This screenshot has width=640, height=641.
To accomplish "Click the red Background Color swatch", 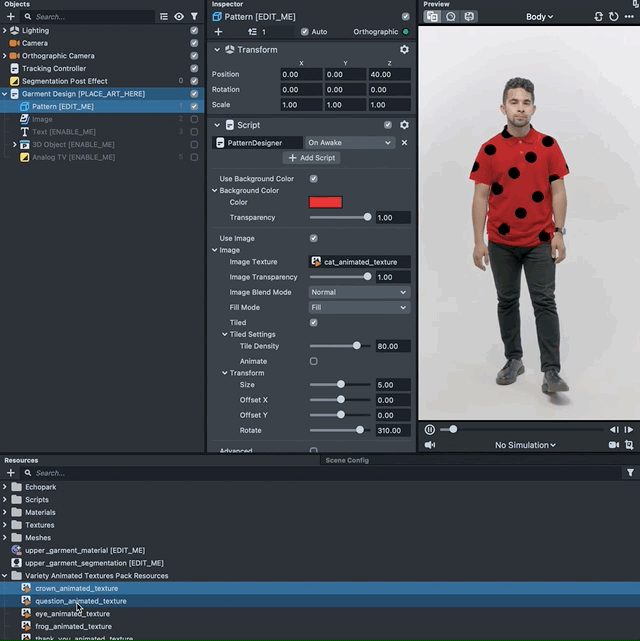I will point(325,202).
